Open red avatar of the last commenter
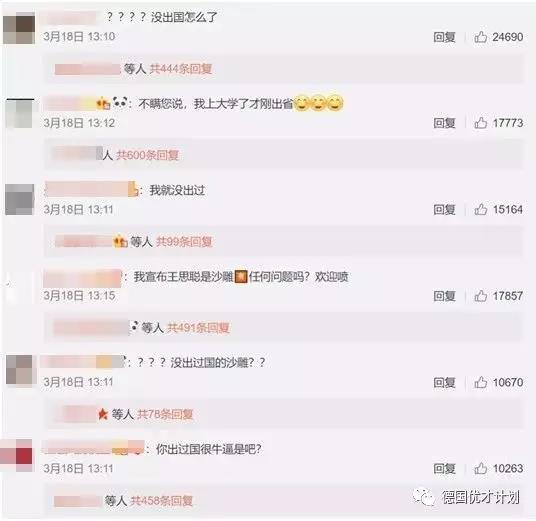Image resolution: width=536 pixels, height=521 pixels. pos(16,456)
